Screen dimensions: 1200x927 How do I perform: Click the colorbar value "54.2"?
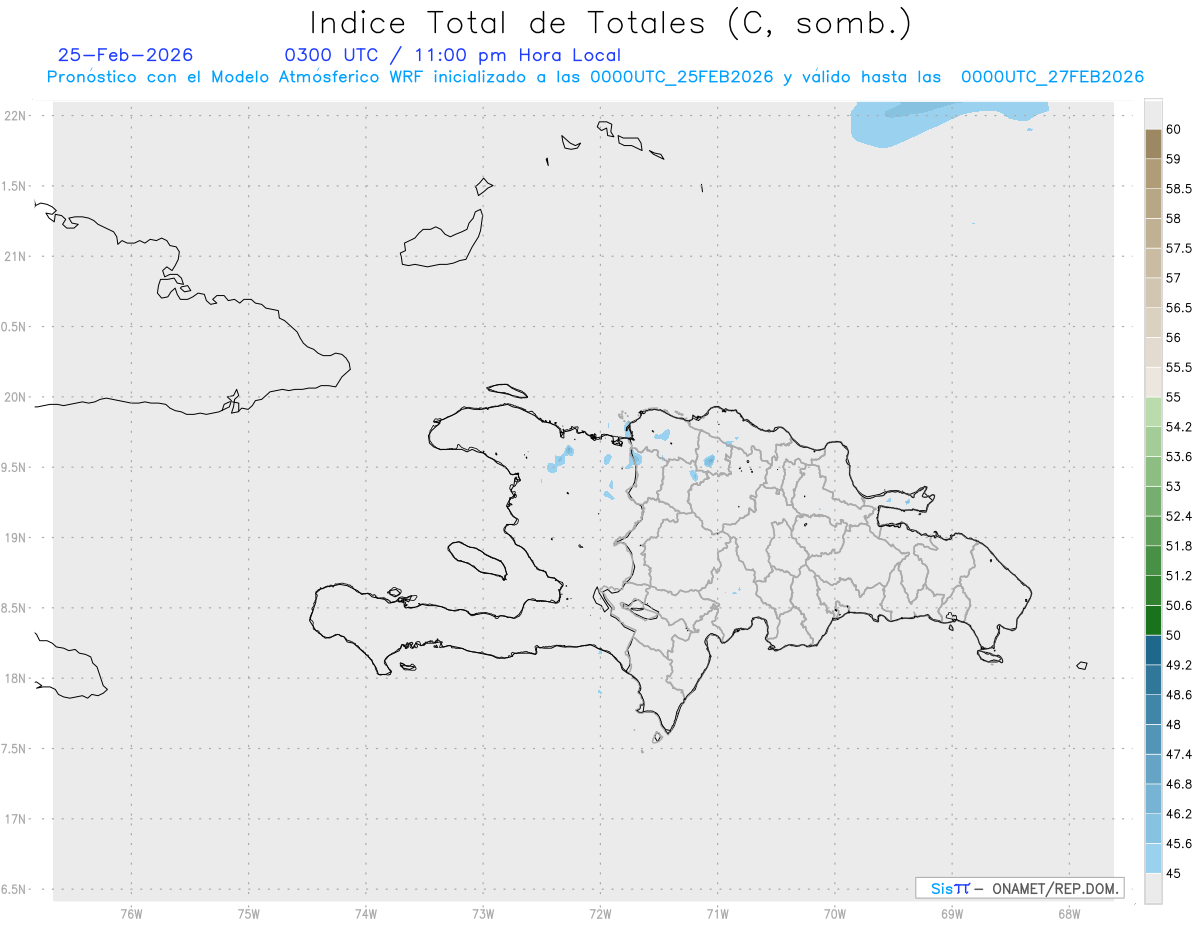[x=1179, y=427]
